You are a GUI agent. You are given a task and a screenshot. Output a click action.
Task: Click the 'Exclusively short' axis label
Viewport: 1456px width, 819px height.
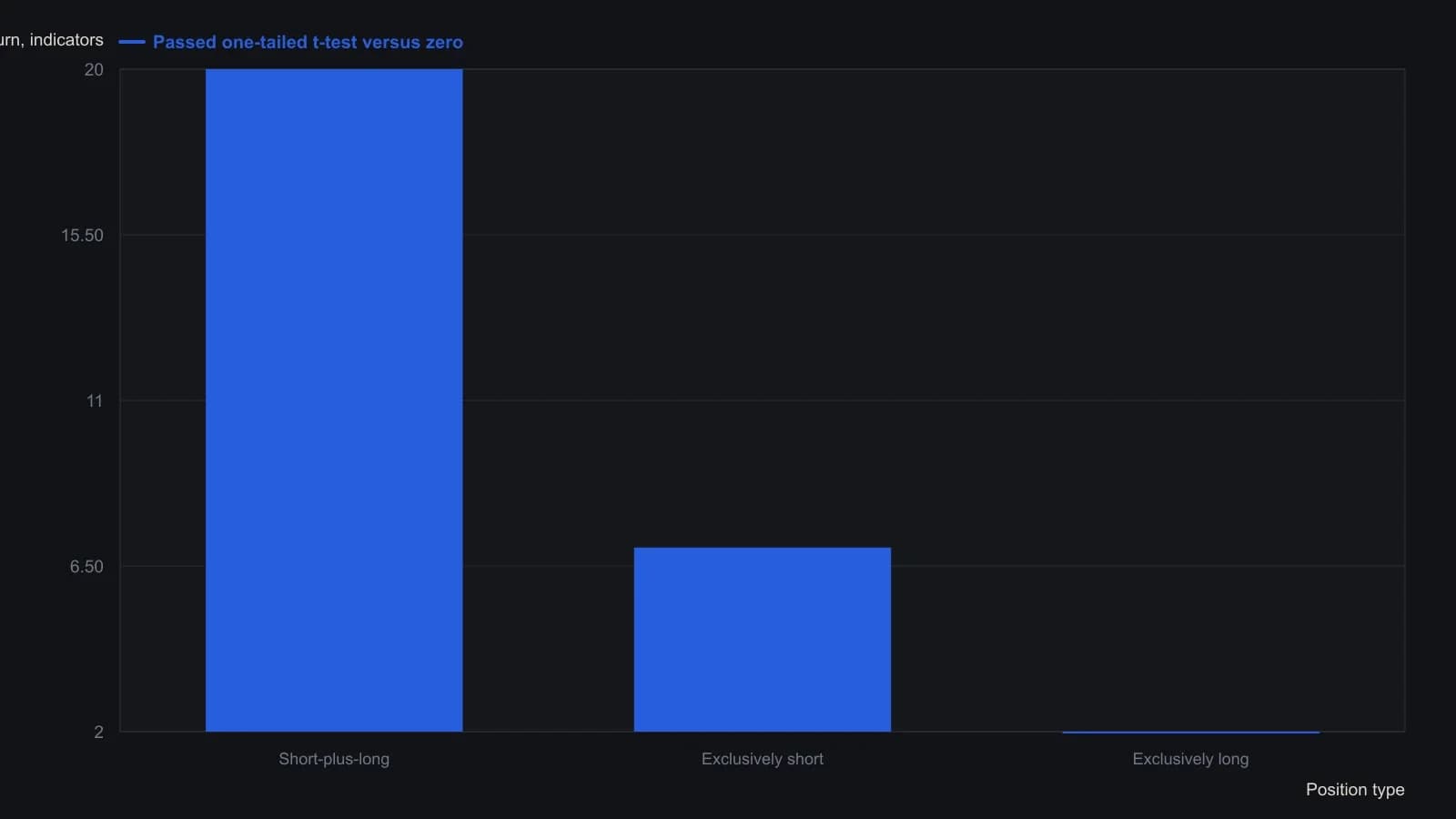point(763,759)
